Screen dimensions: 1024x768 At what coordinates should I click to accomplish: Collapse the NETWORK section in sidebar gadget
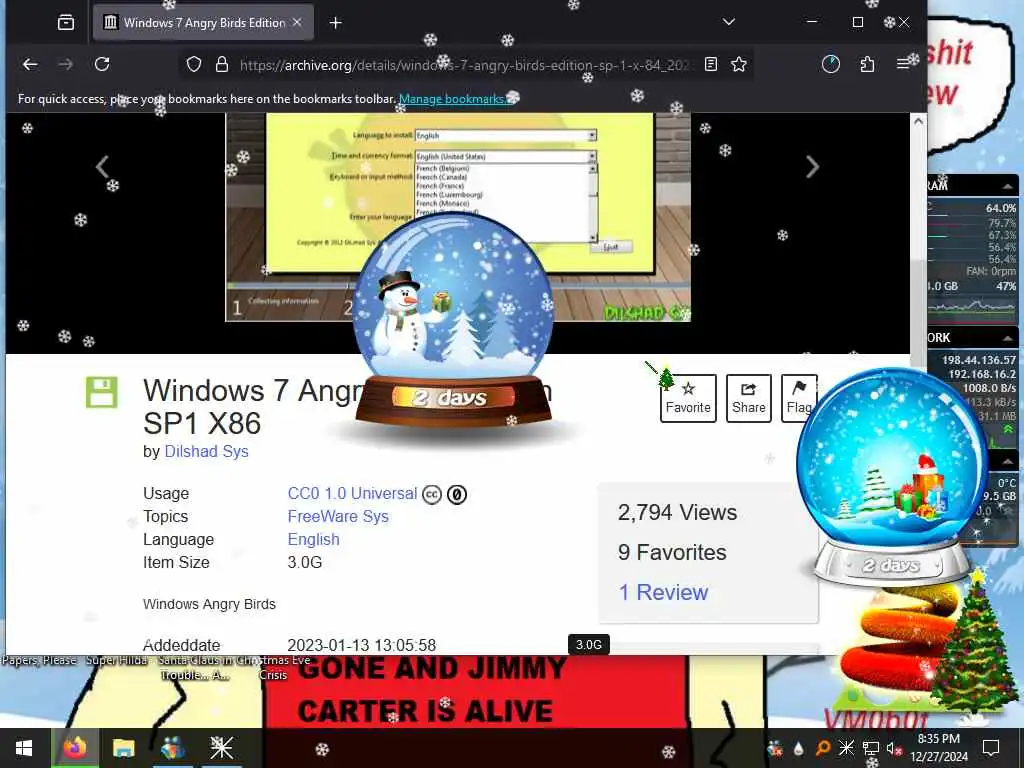click(x=1008, y=338)
